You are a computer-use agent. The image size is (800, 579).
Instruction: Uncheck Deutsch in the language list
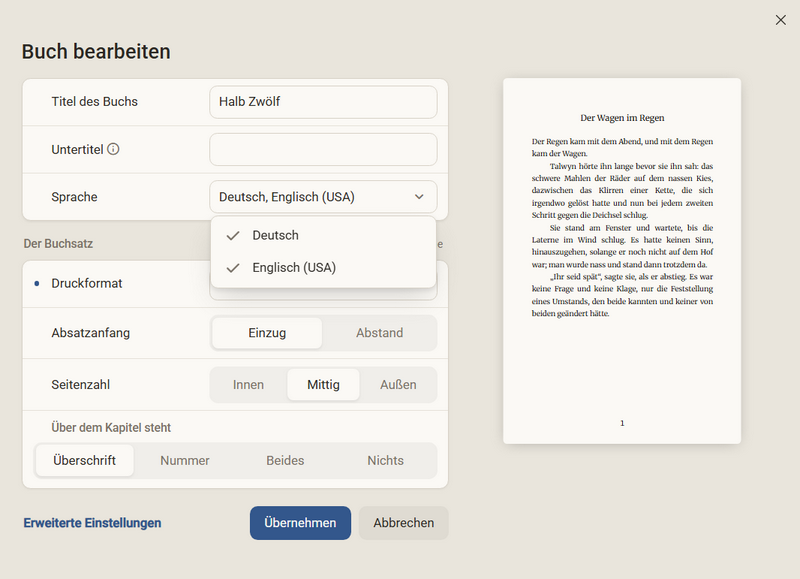pyautogui.click(x=323, y=235)
